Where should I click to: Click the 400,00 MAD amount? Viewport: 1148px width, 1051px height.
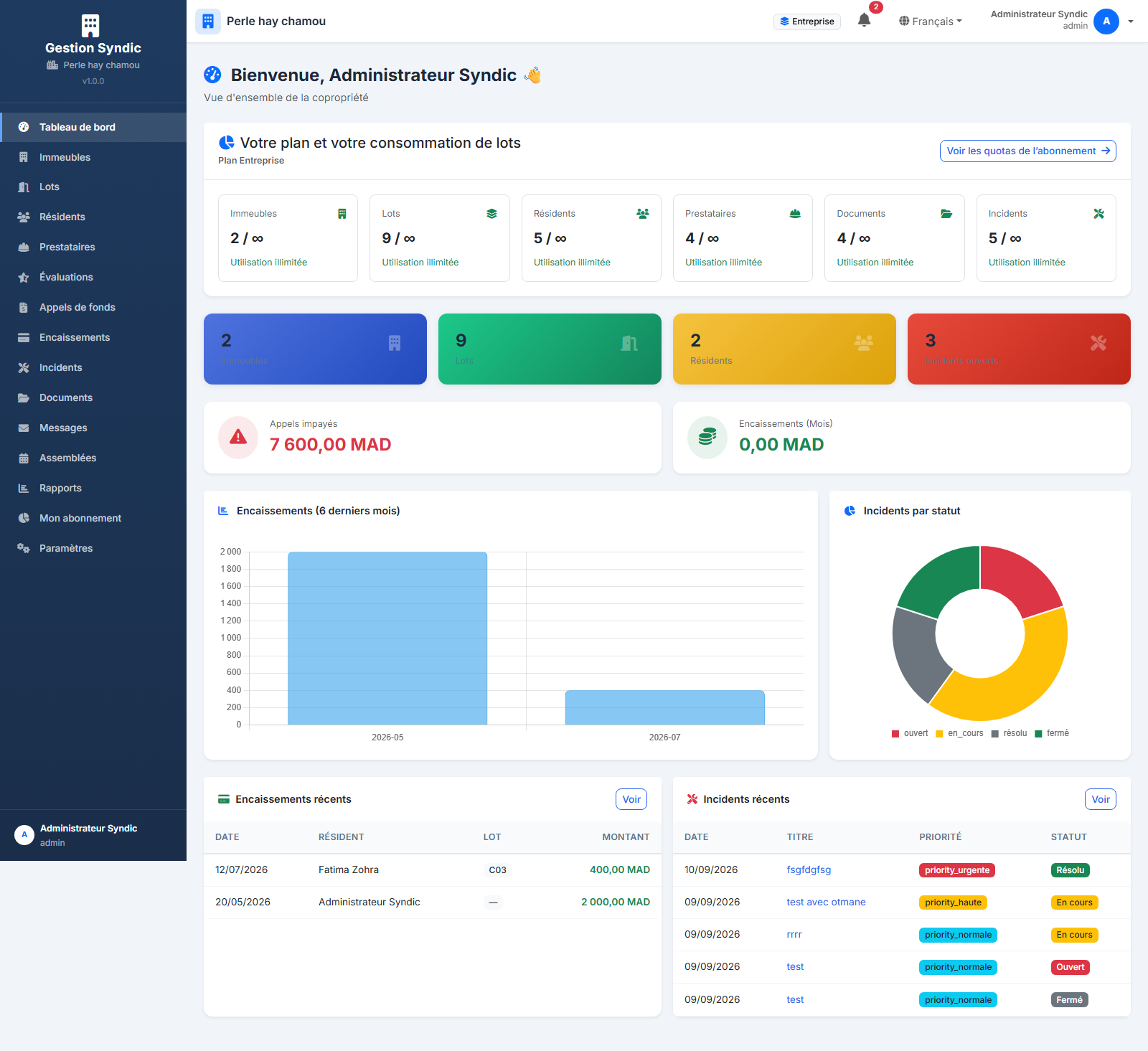(x=620, y=869)
